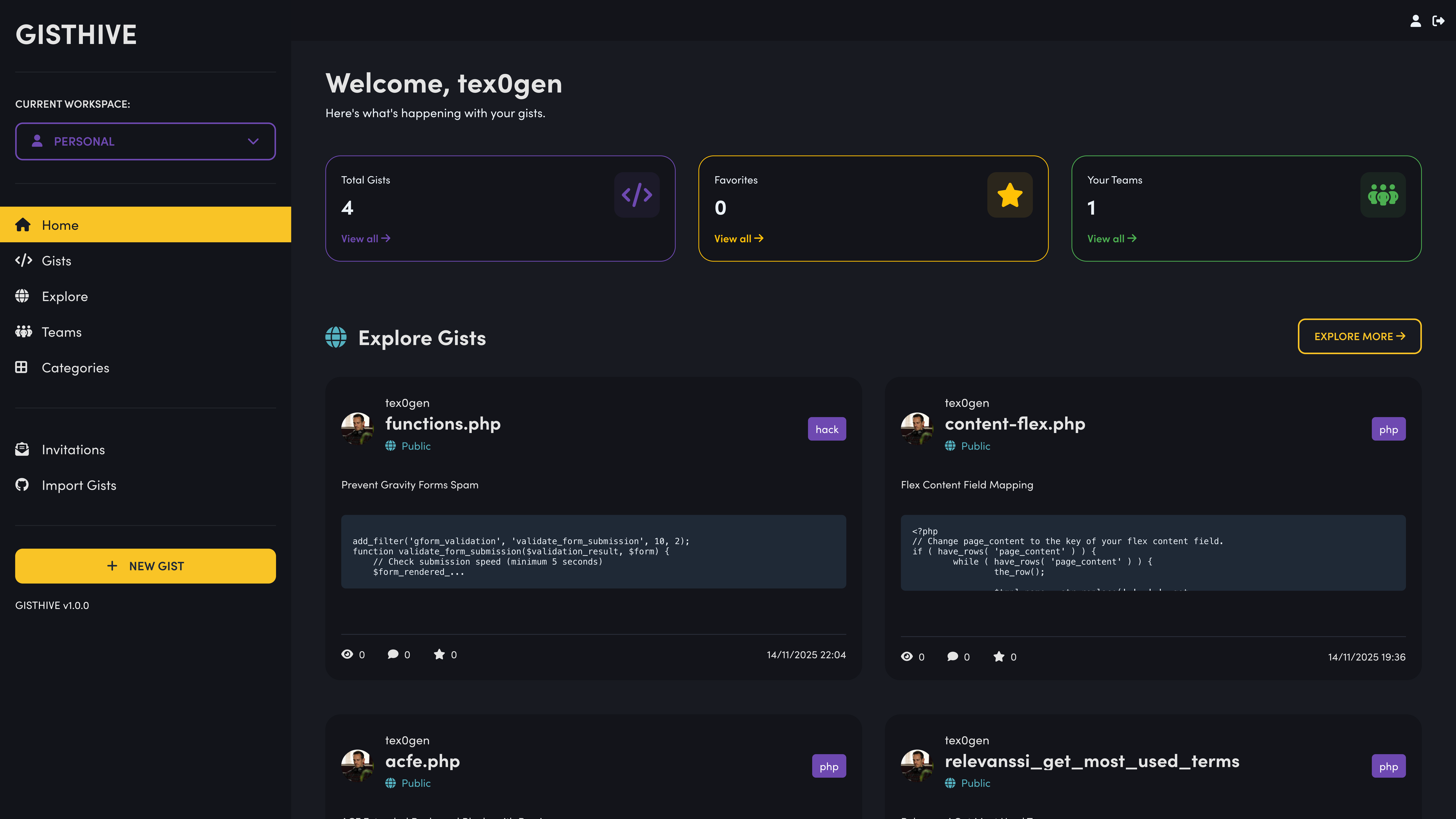Viewport: 1456px width, 819px height.
Task: Click the avatar on acfe.php card
Action: pyautogui.click(x=357, y=766)
